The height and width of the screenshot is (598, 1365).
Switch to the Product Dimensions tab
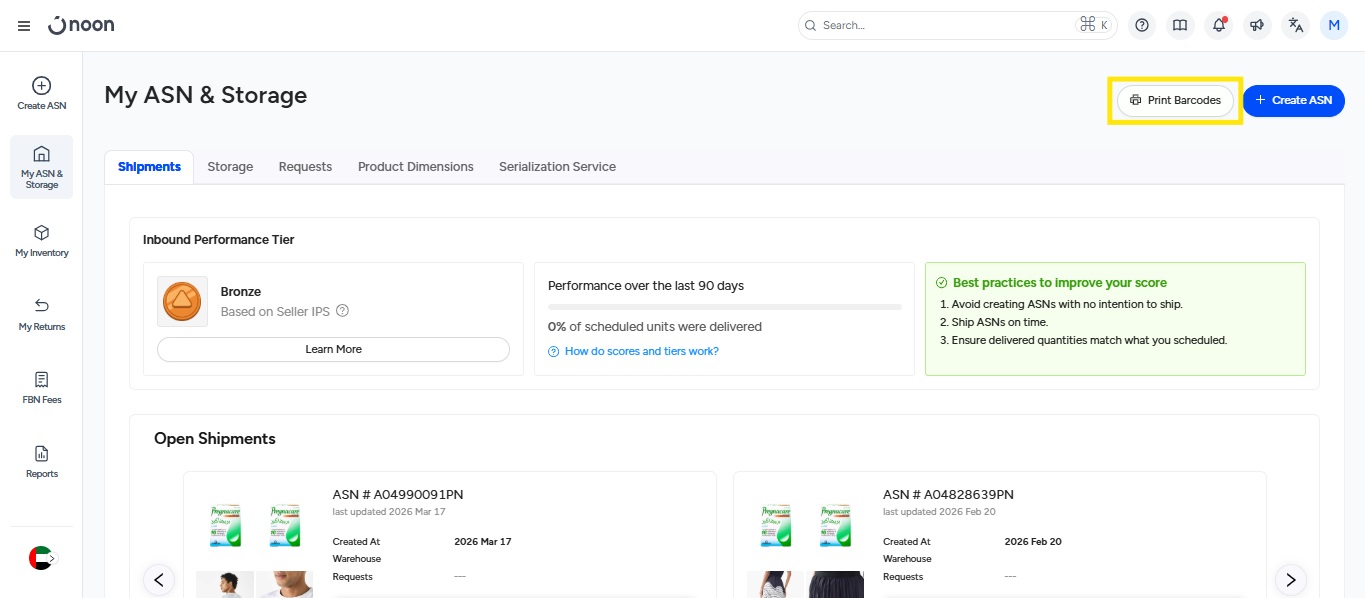point(415,167)
